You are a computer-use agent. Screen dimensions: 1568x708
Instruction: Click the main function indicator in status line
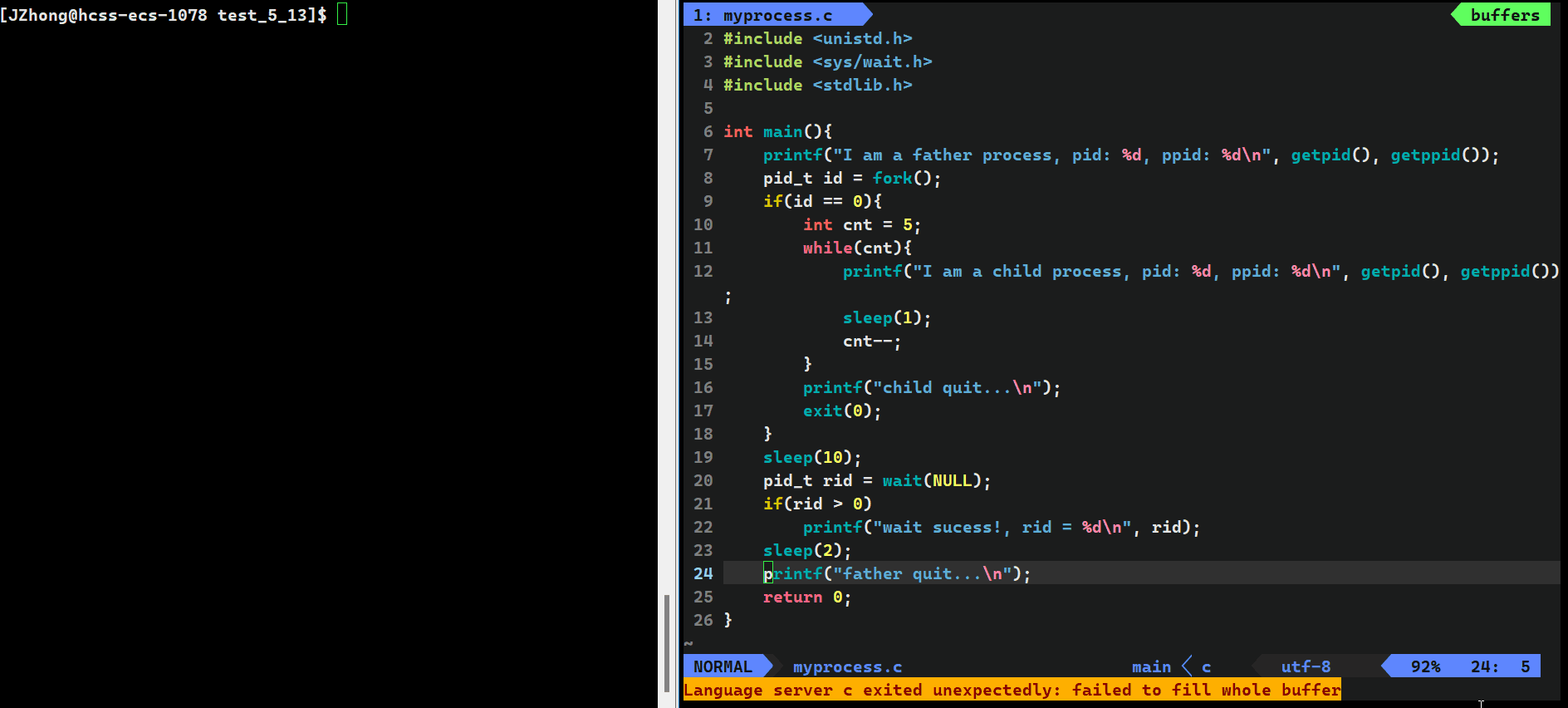pos(1151,666)
